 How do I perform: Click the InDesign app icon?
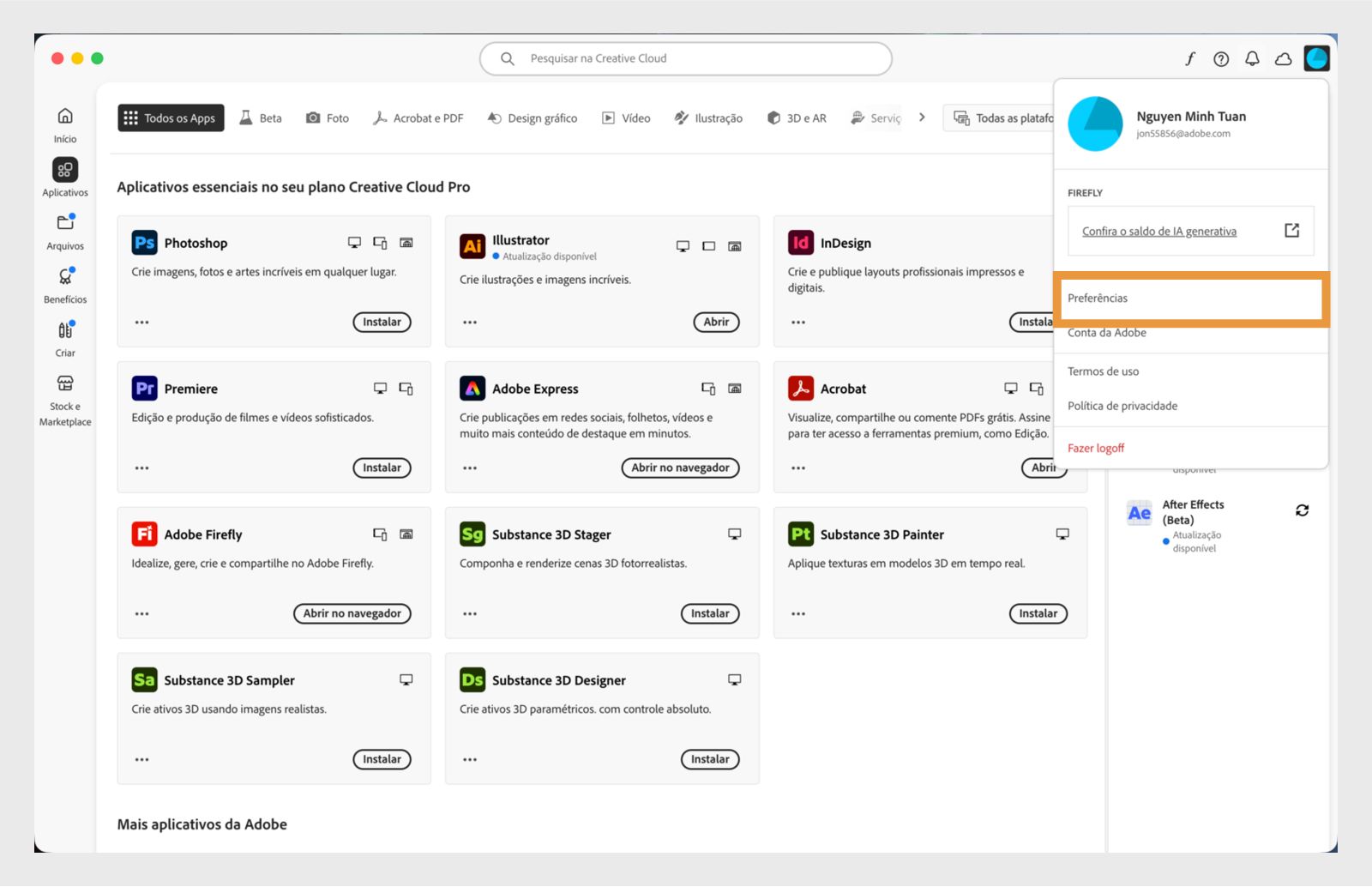coord(801,243)
